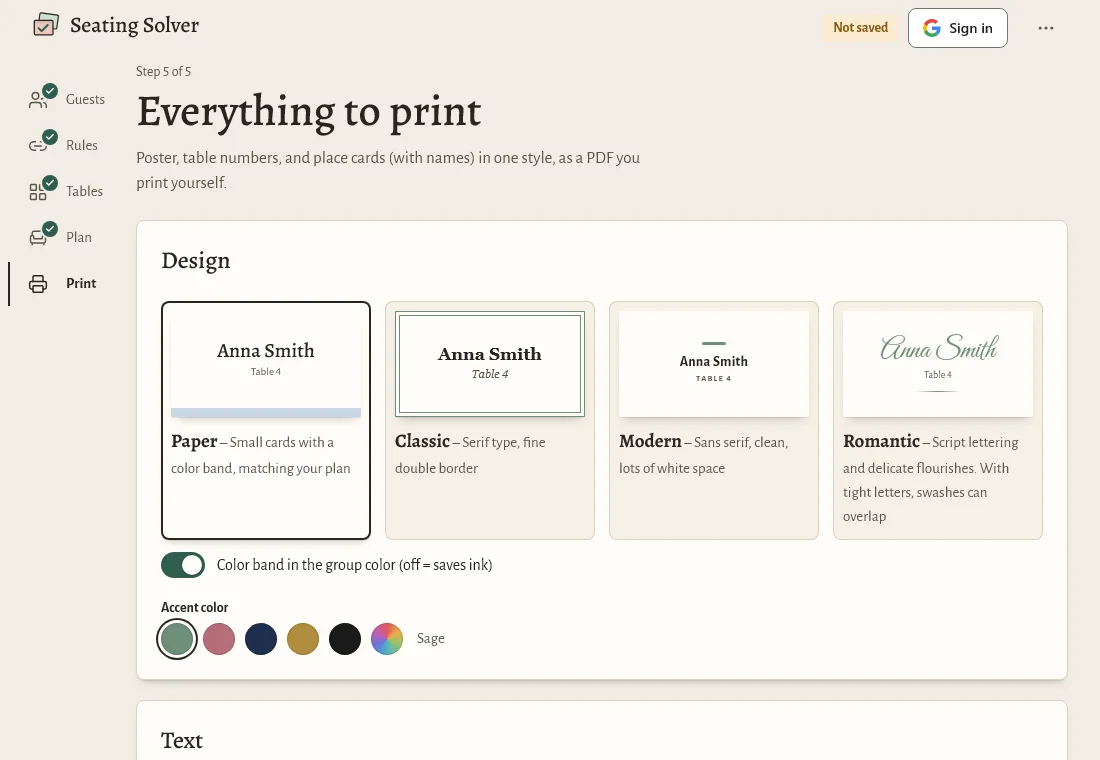Open the Guests step icon
Image resolution: width=1100 pixels, height=760 pixels.
click(x=38, y=100)
